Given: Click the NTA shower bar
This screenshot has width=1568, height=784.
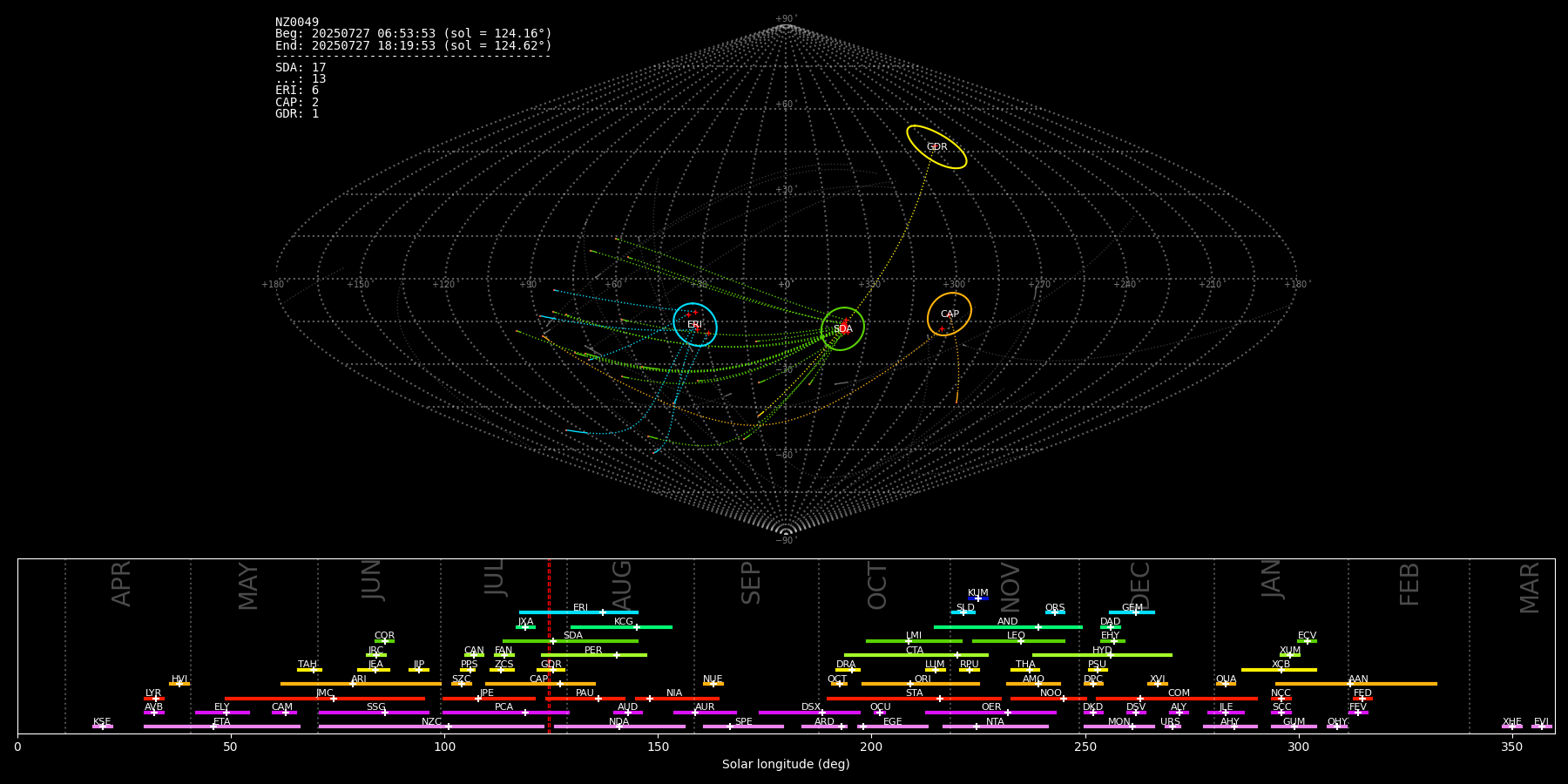Looking at the screenshot, I should 995,727.
